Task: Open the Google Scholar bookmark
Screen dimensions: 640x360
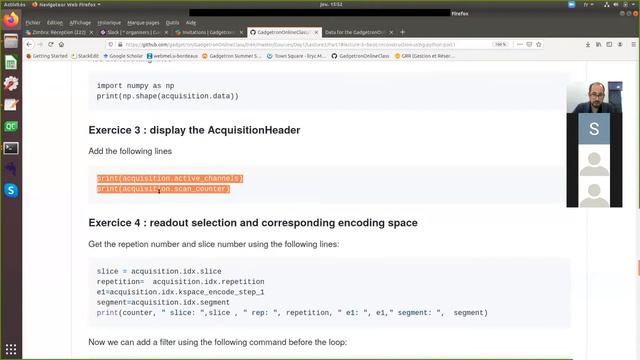Action: (123, 56)
